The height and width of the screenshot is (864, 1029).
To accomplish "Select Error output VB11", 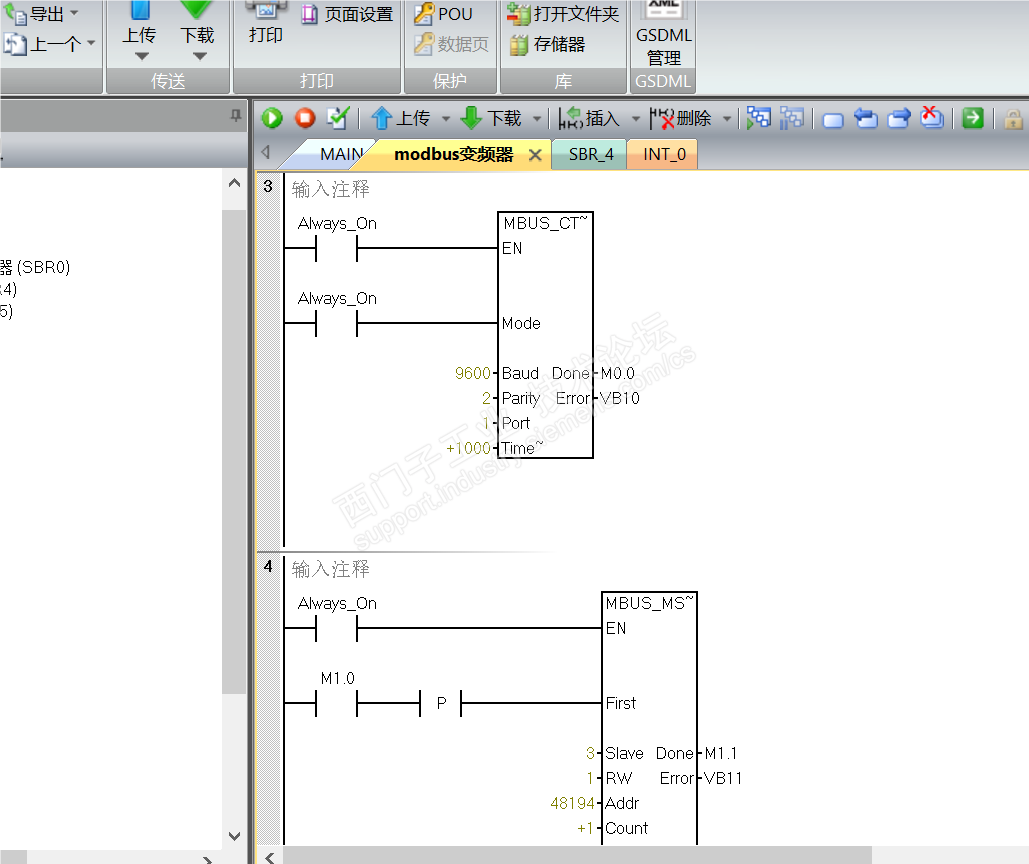I will [723, 778].
